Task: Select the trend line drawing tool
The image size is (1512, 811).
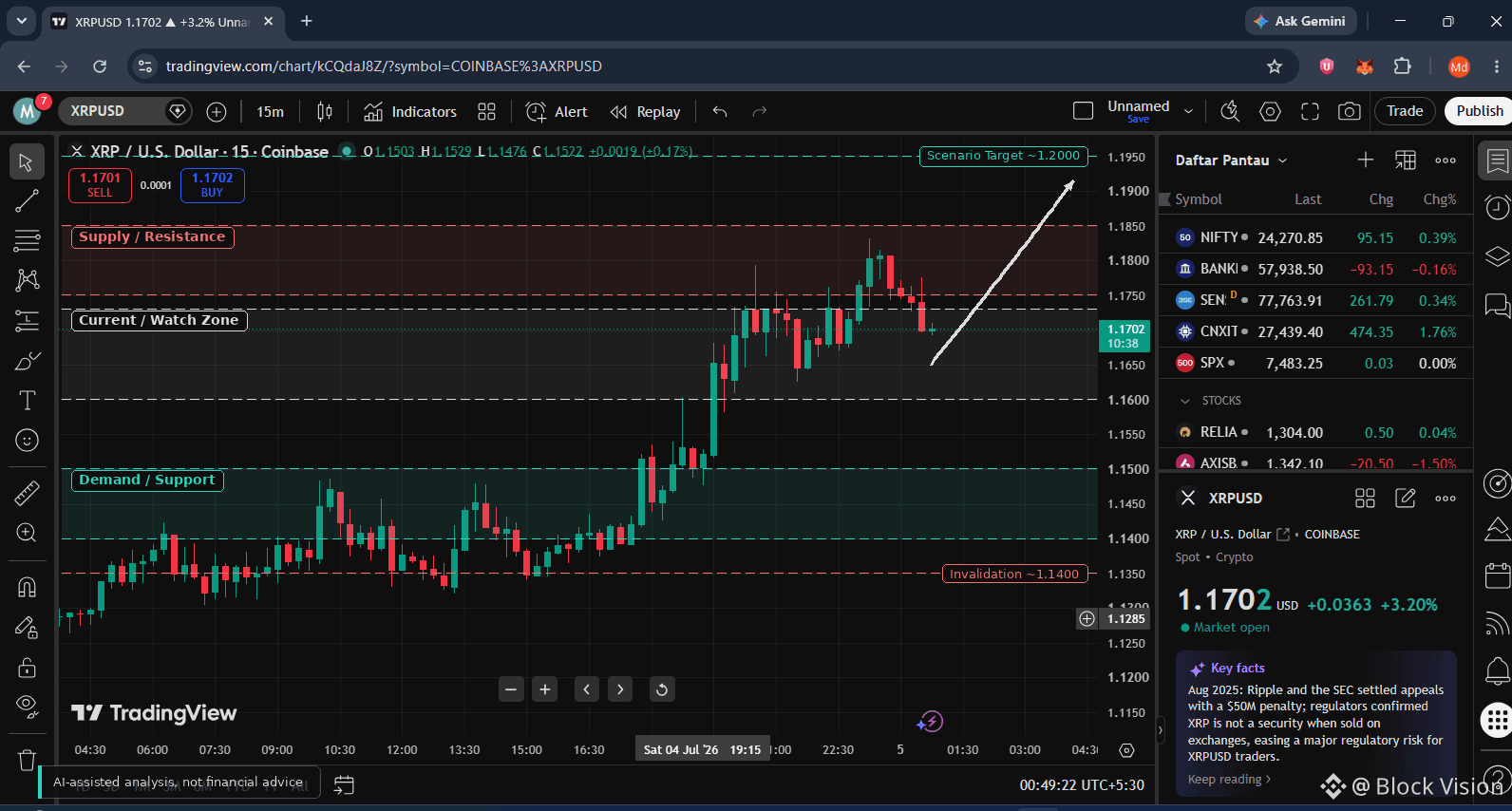Action: coord(27,200)
